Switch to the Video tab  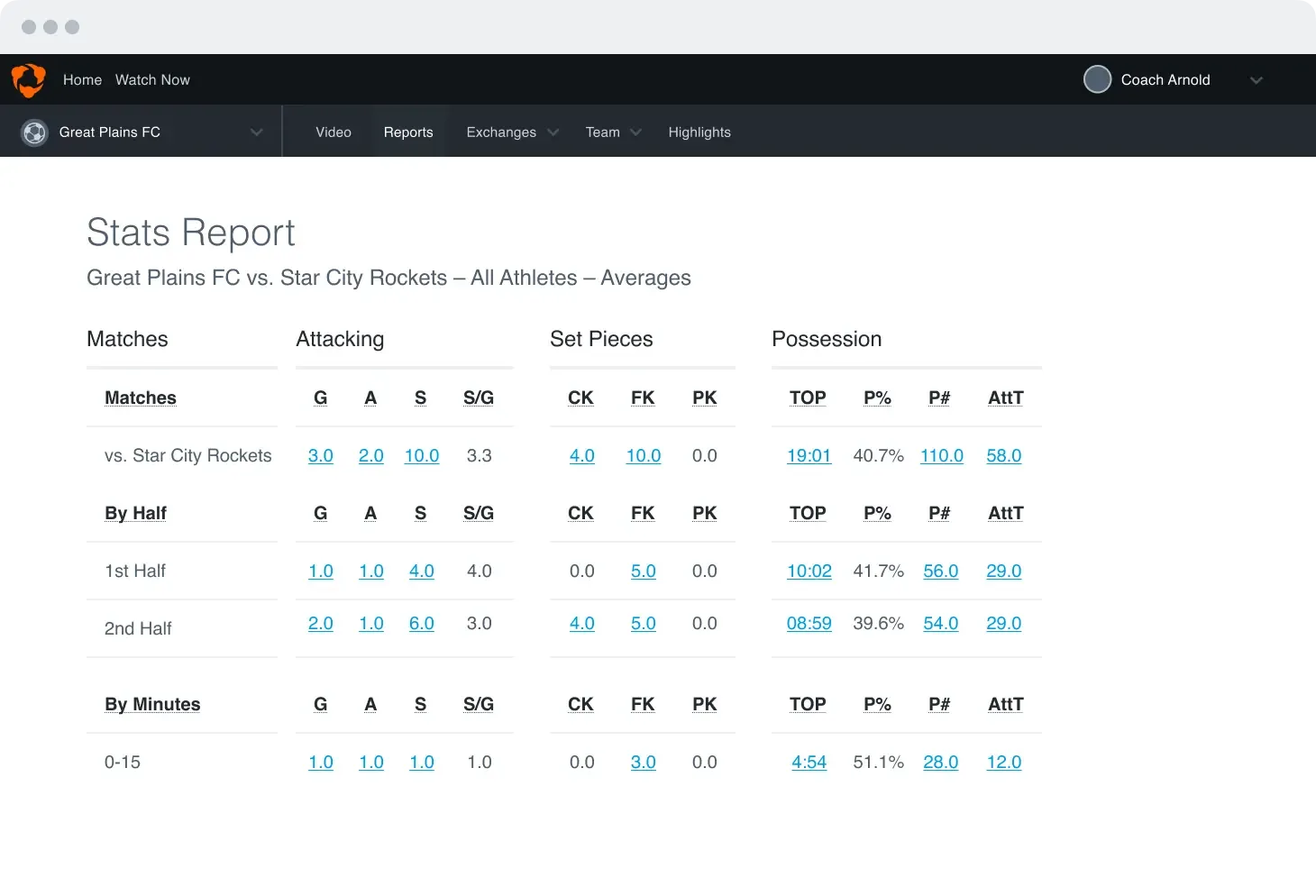(334, 133)
